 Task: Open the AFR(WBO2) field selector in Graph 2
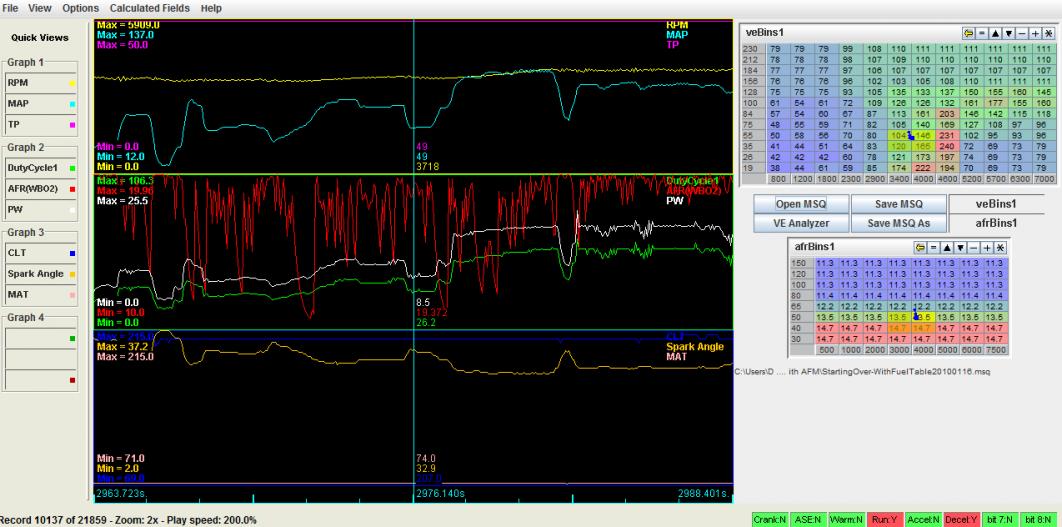click(40, 189)
